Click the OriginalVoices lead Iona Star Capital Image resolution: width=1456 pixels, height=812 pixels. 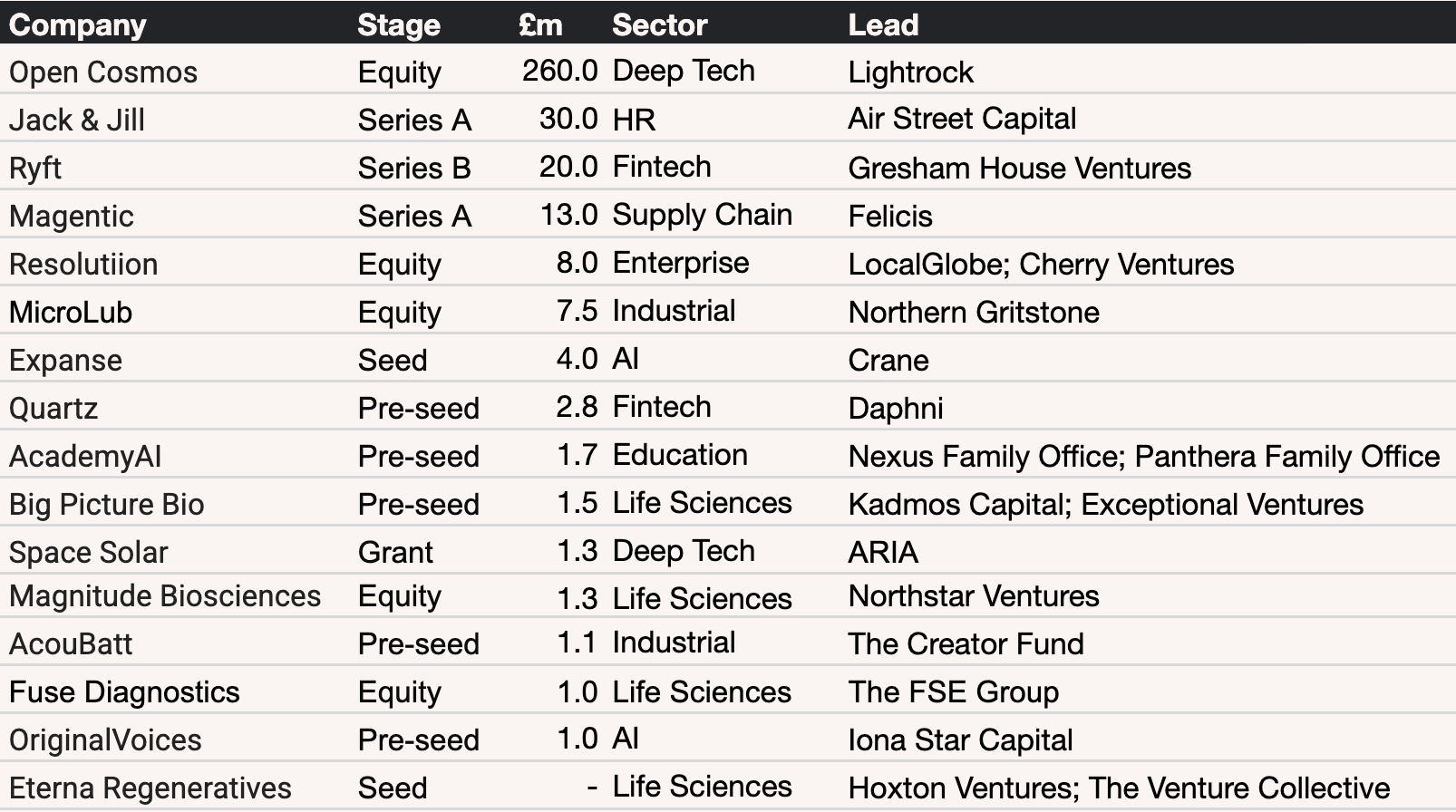click(961, 740)
